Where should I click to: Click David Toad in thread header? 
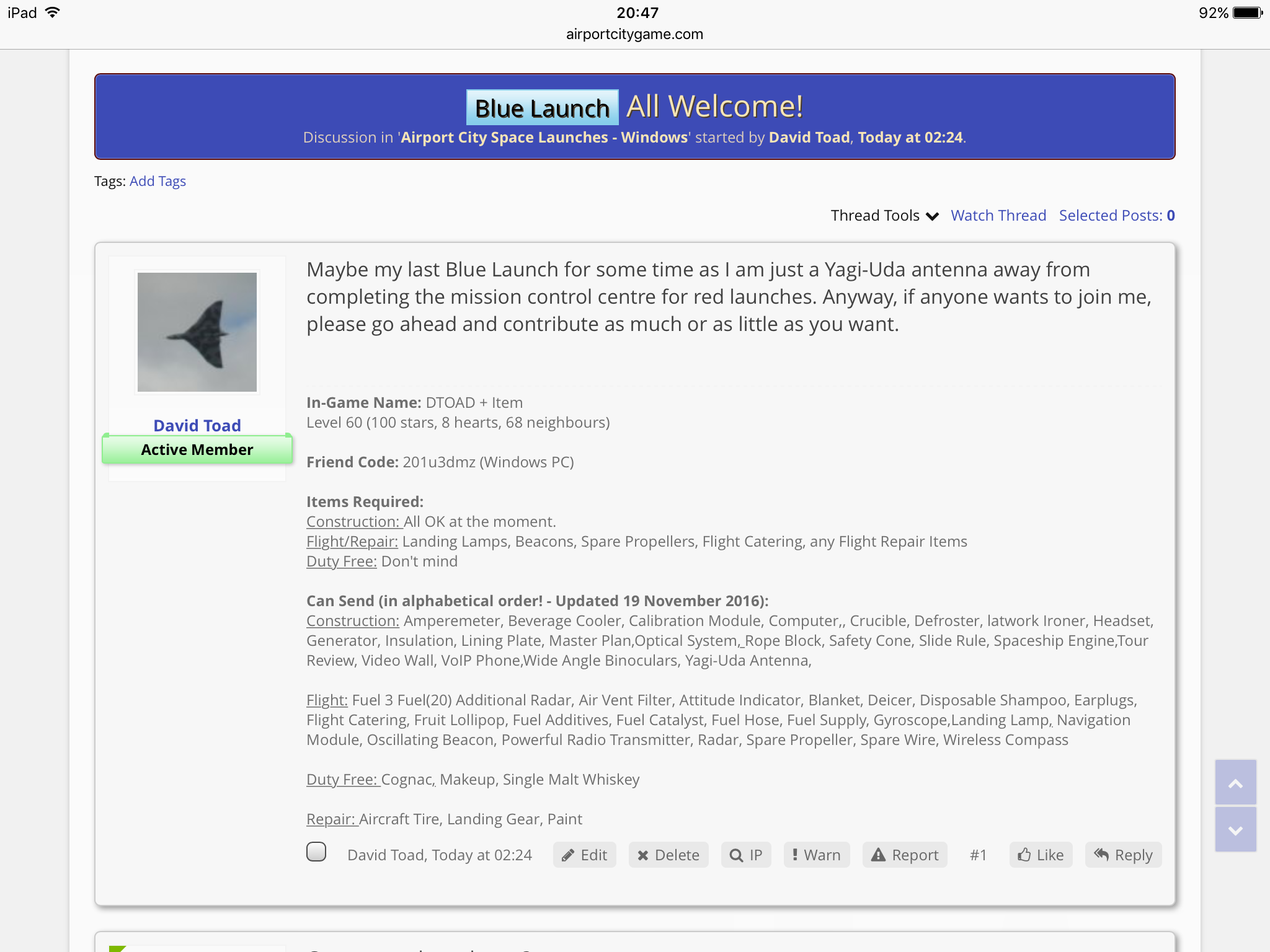tap(809, 138)
